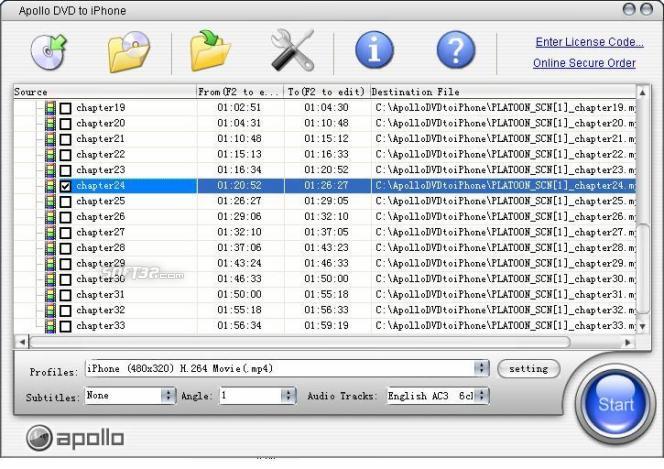Select the chapter23 row
The height and width of the screenshot is (469, 664).
pyautogui.click(x=325, y=170)
